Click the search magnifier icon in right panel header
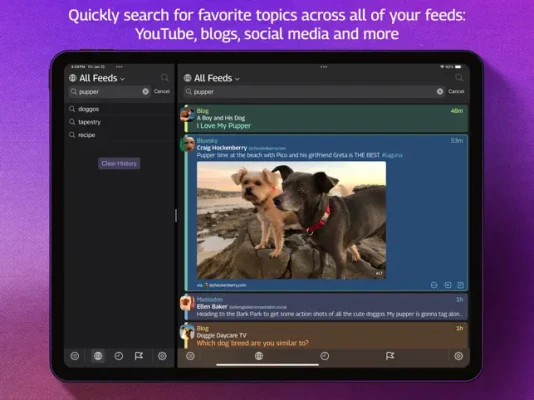534x400 pixels. (459, 78)
